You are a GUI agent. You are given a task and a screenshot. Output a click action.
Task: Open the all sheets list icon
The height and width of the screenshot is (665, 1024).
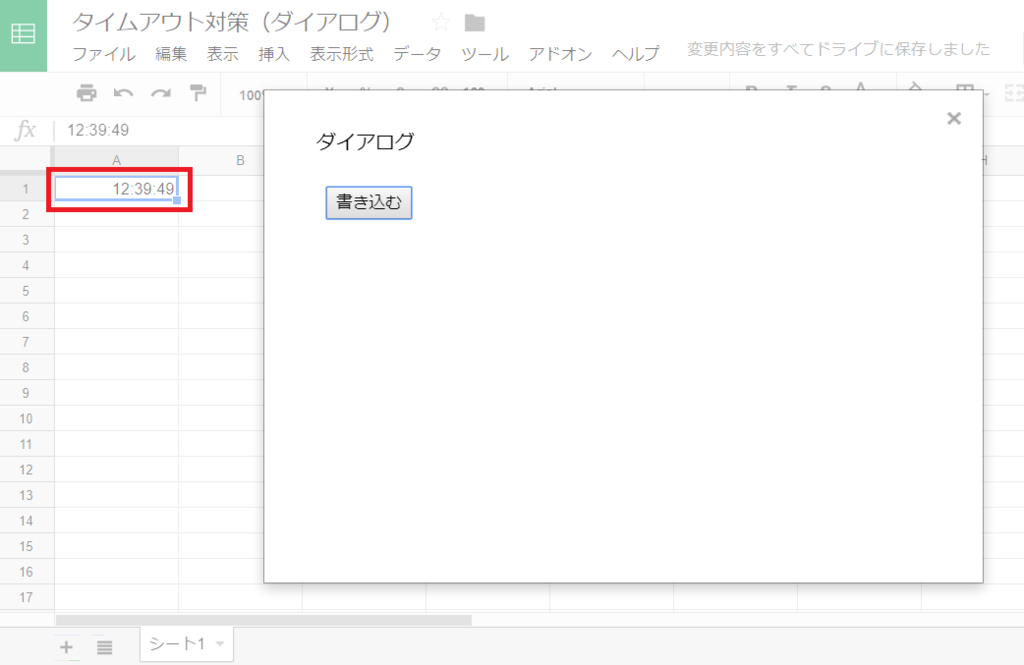pyautogui.click(x=104, y=647)
